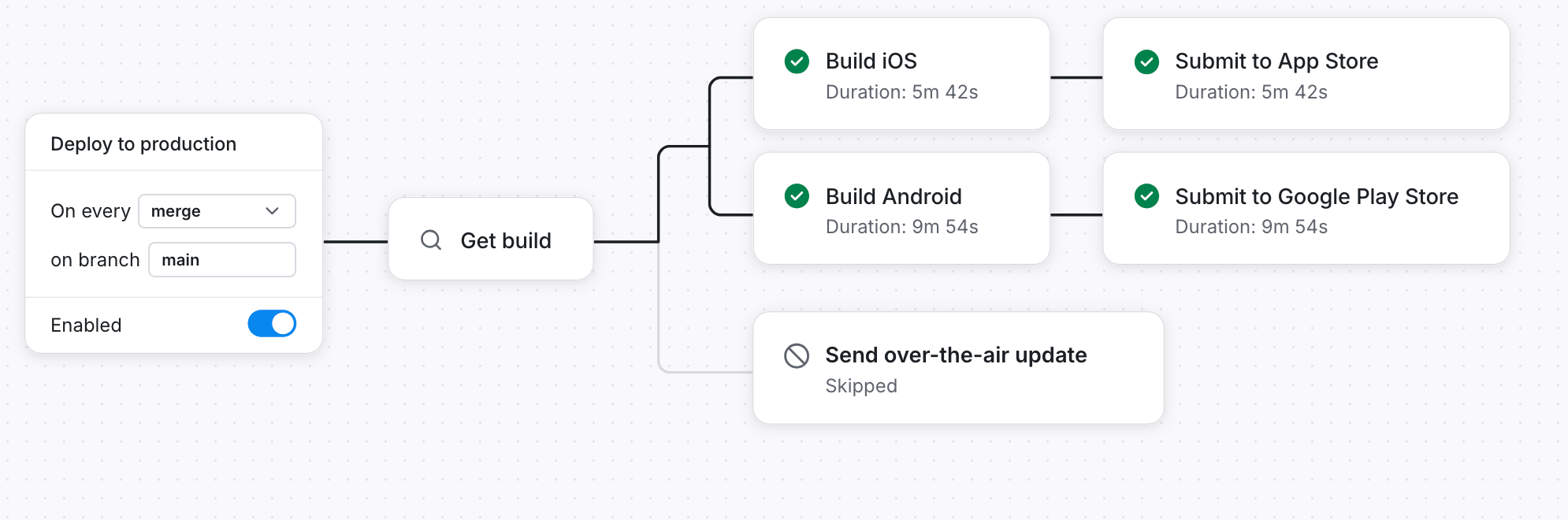Click the chevron arrow in the merge selector

coord(273,211)
